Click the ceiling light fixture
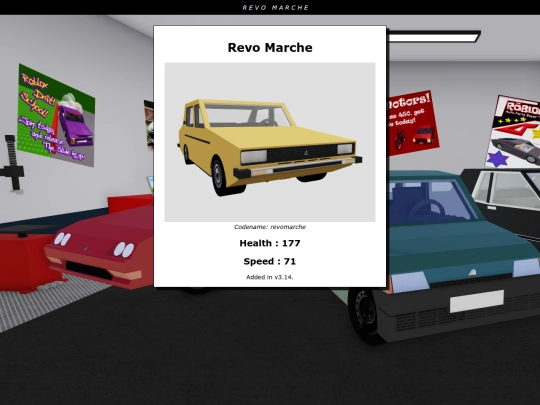Image resolution: width=540 pixels, height=405 pixels. pos(434,37)
